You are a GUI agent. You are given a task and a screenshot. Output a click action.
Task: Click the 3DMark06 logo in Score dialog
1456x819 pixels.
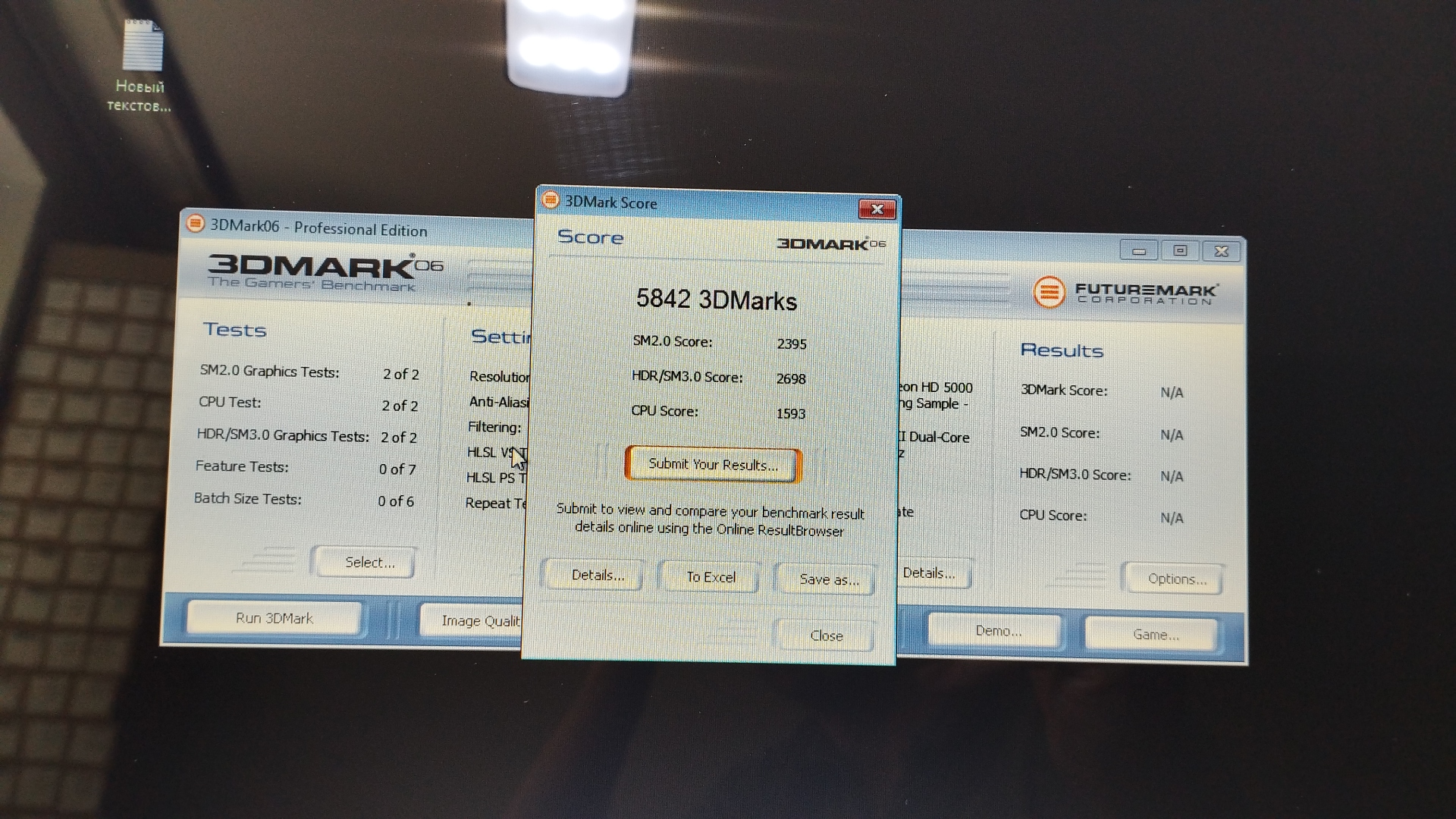[831, 243]
